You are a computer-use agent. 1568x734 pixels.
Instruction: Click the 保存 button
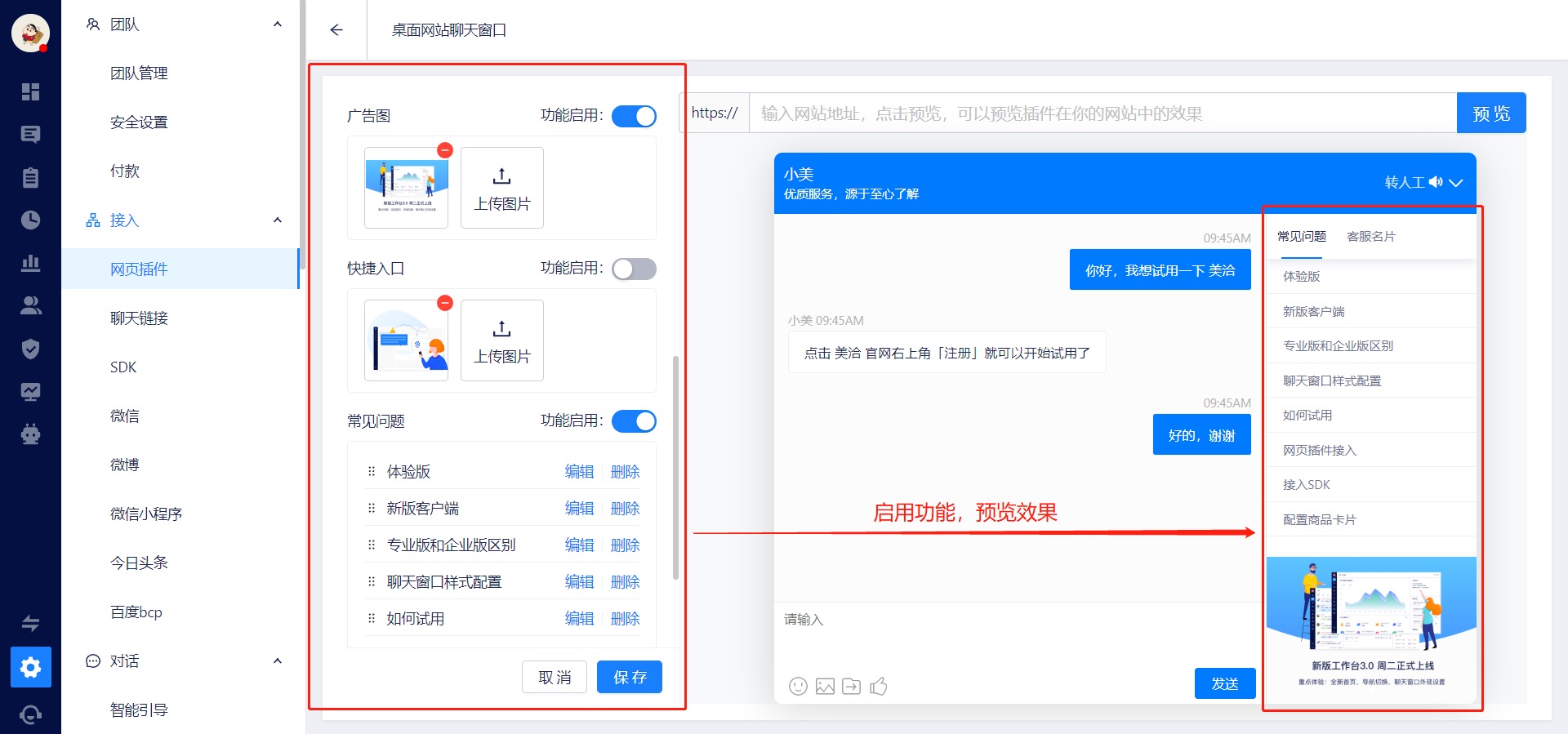(x=630, y=677)
